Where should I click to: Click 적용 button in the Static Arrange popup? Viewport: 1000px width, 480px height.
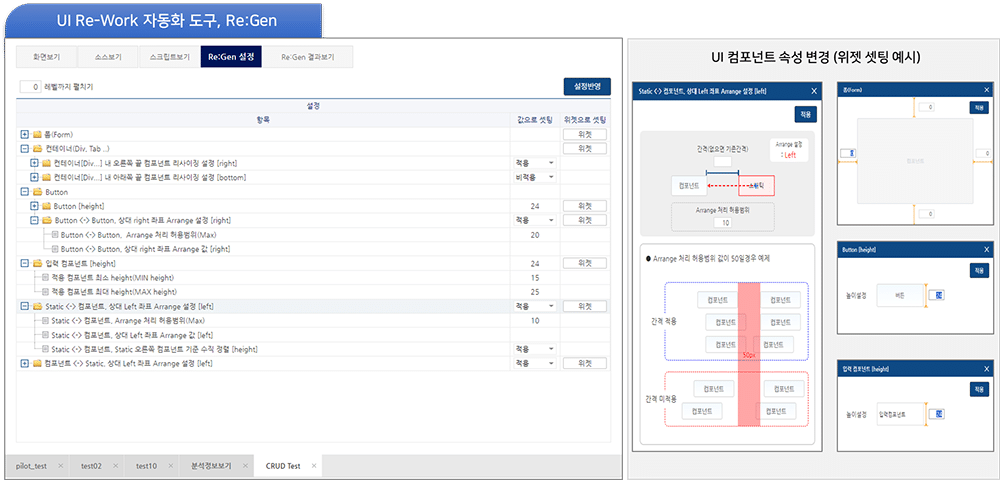(805, 115)
